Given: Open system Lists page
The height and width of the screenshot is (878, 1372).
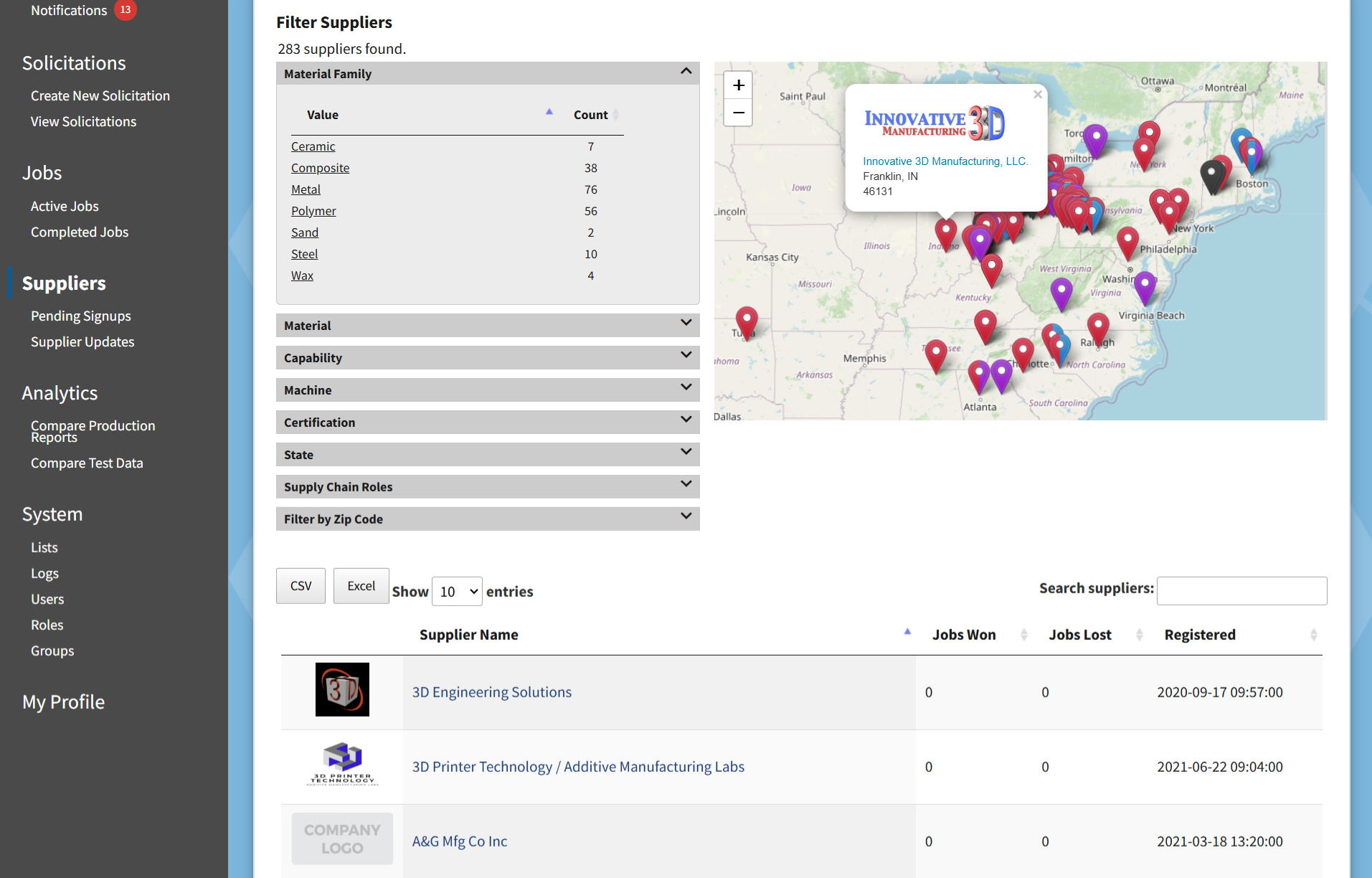Looking at the screenshot, I should [x=44, y=547].
